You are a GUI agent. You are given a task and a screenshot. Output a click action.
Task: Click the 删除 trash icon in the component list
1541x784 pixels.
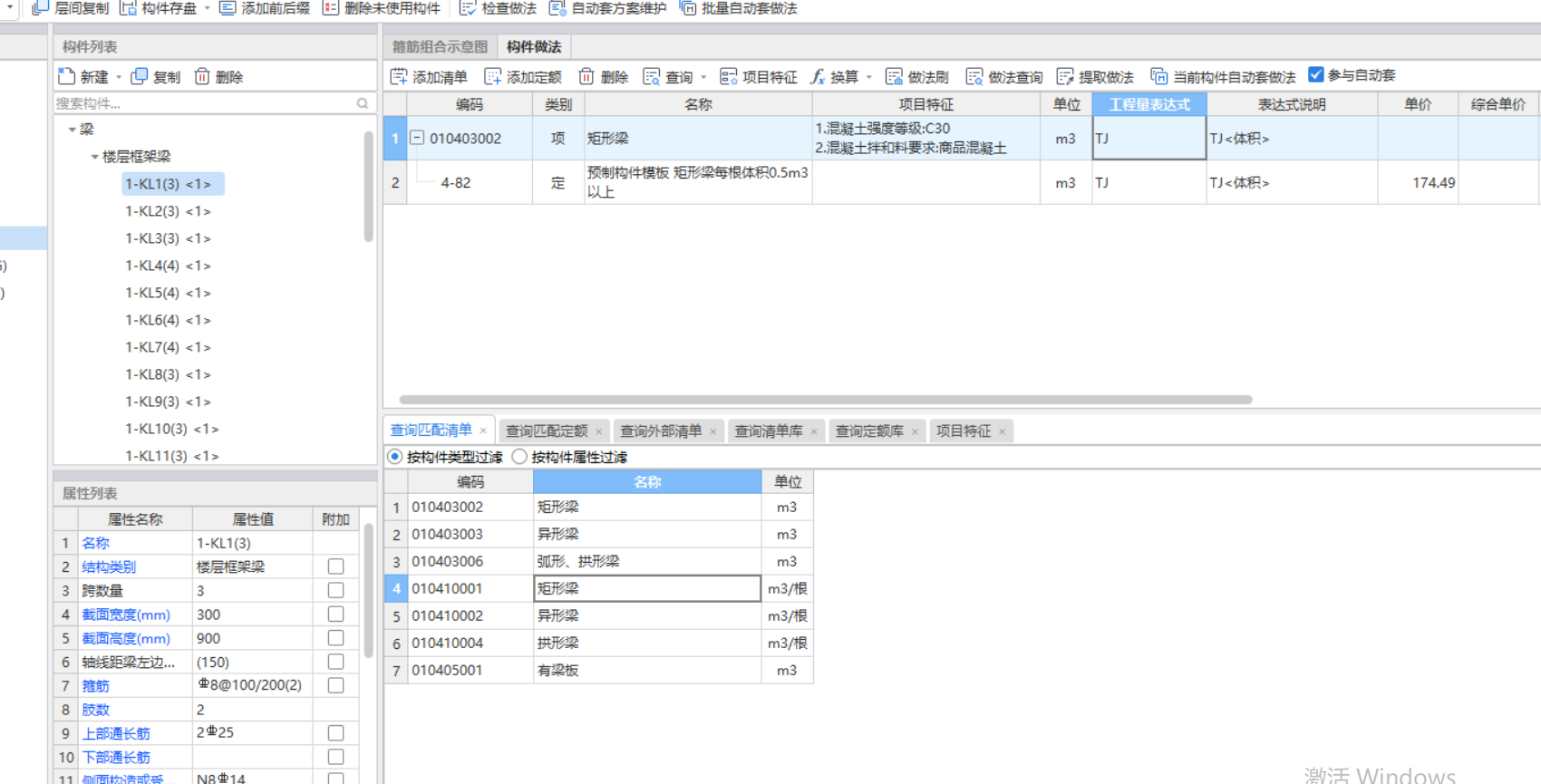tap(202, 76)
